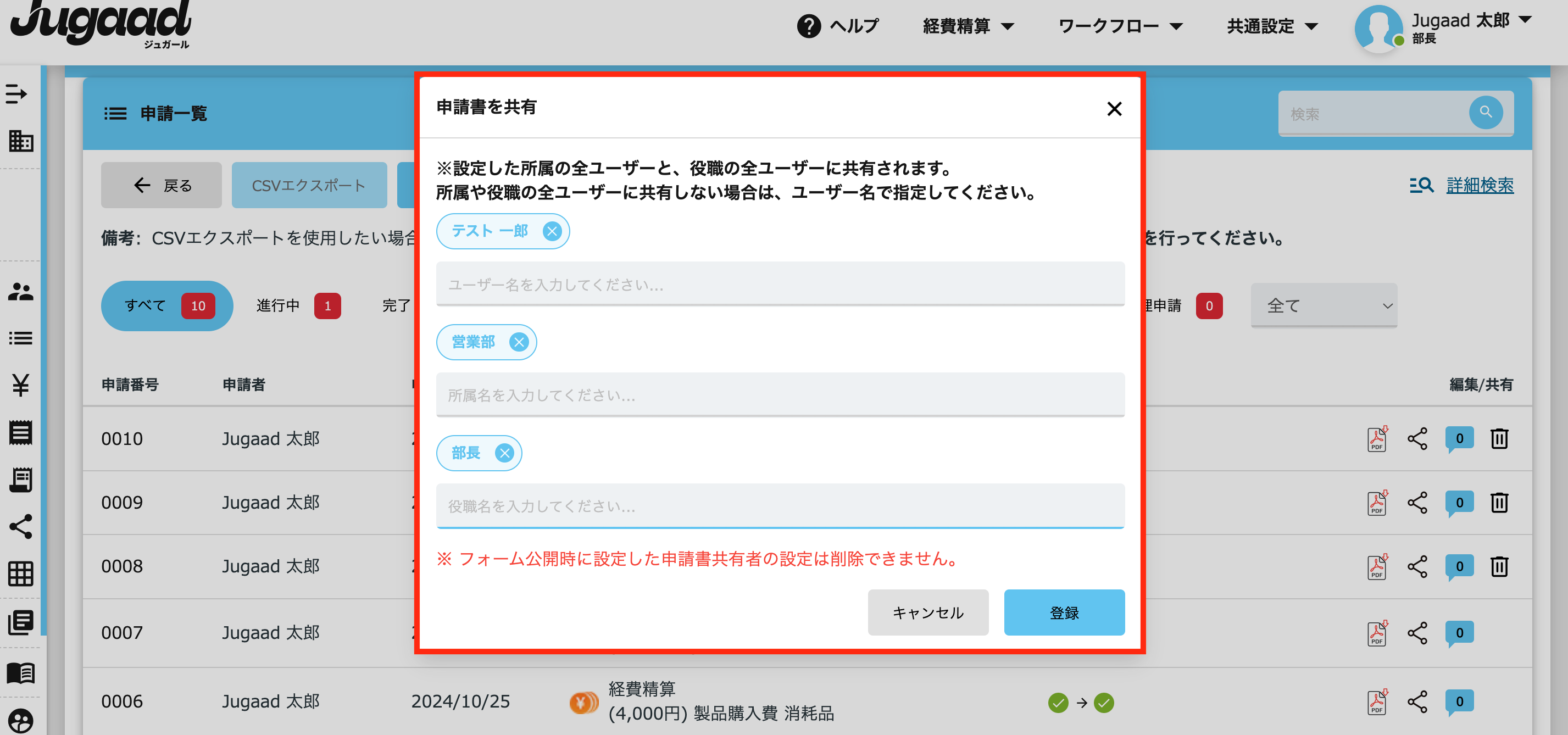Remove the 営業部 department chip
This screenshot has width=1568, height=735.
pyautogui.click(x=519, y=342)
